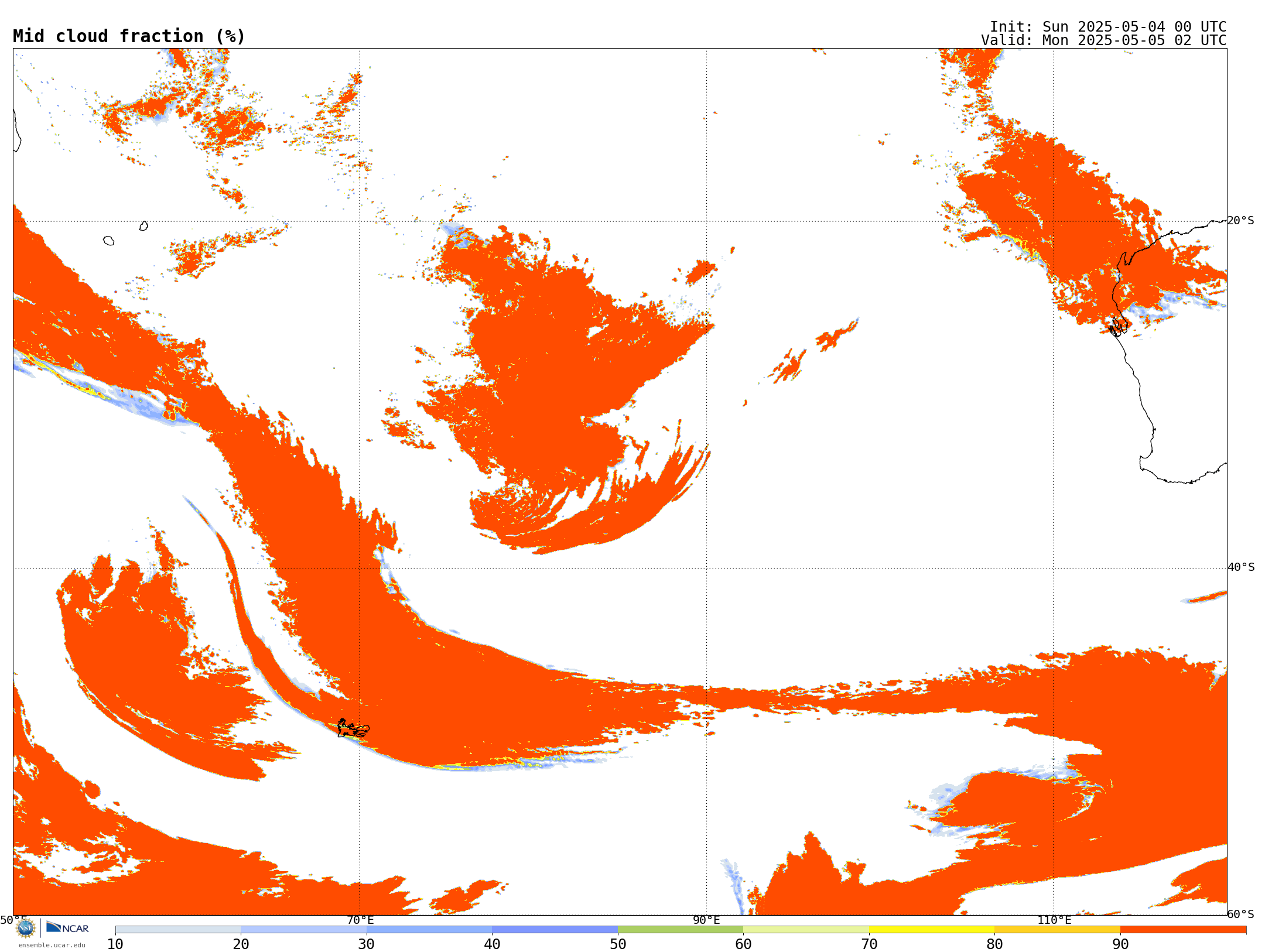
Task: Click the NSF logo
Action: [26, 928]
